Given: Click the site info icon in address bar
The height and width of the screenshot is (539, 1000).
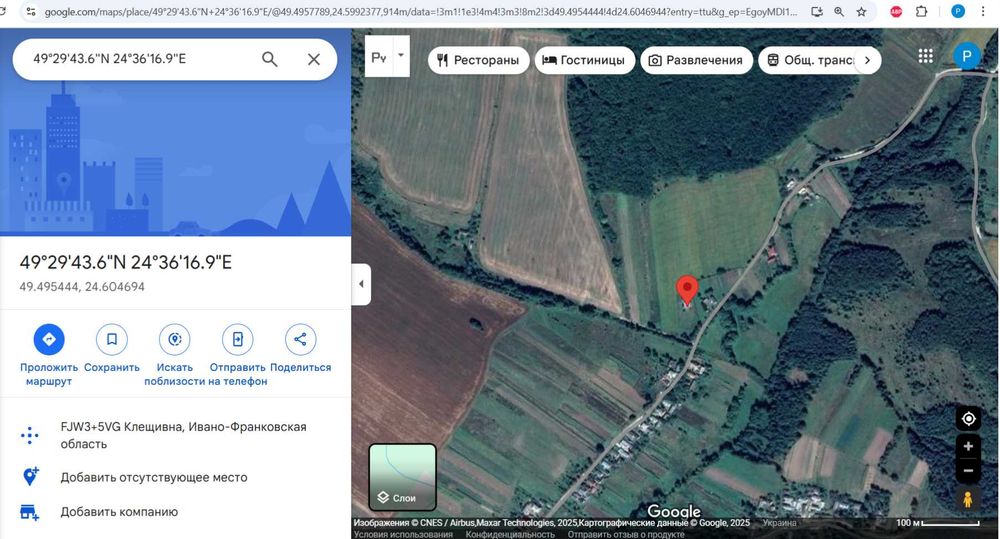Looking at the screenshot, I should (31, 12).
